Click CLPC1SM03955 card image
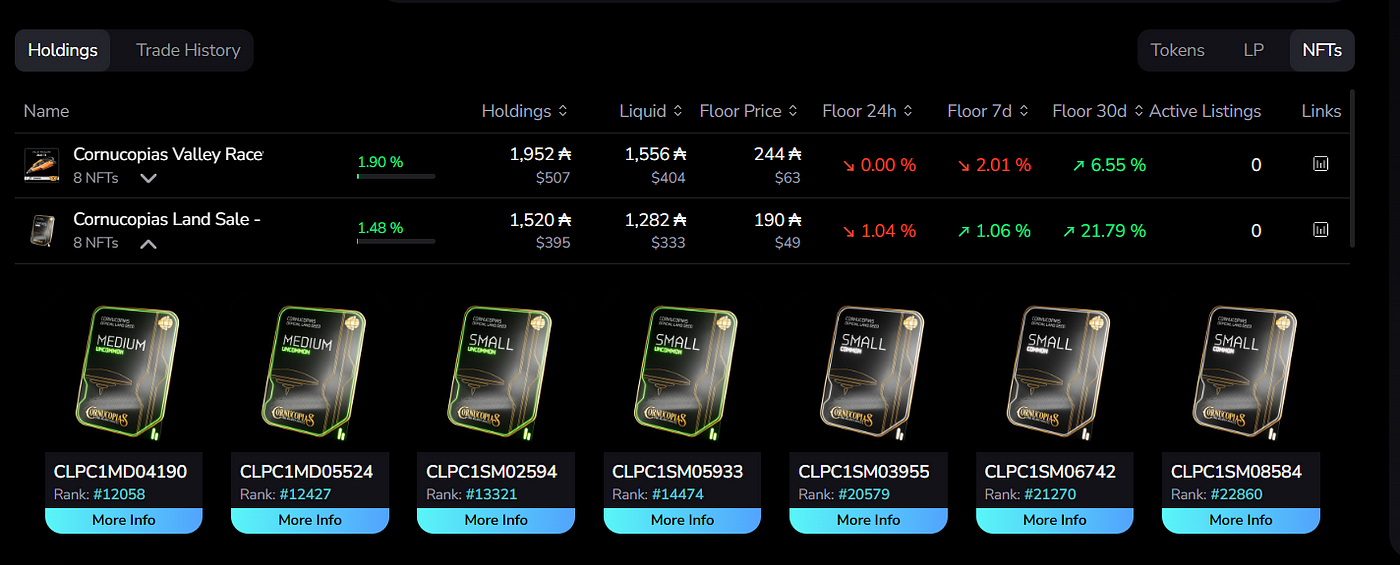 click(871, 375)
